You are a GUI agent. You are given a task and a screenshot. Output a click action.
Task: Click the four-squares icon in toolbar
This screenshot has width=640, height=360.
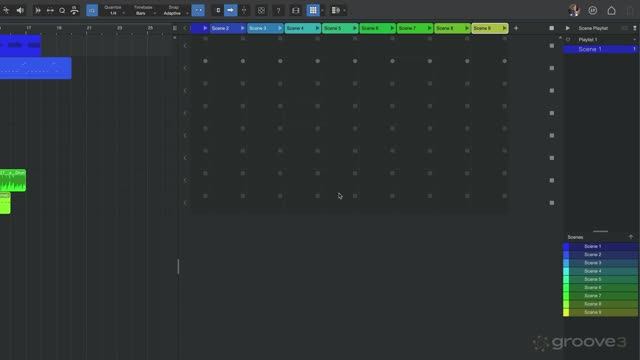click(x=261, y=11)
